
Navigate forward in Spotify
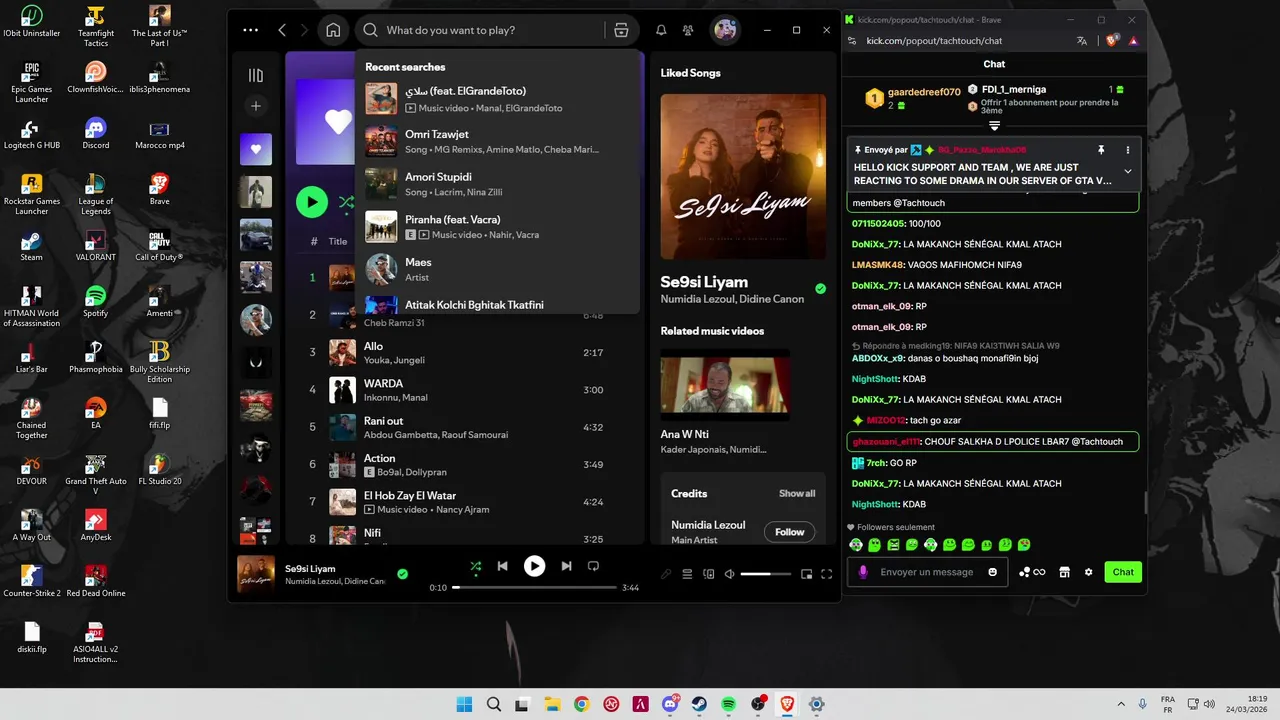(306, 30)
